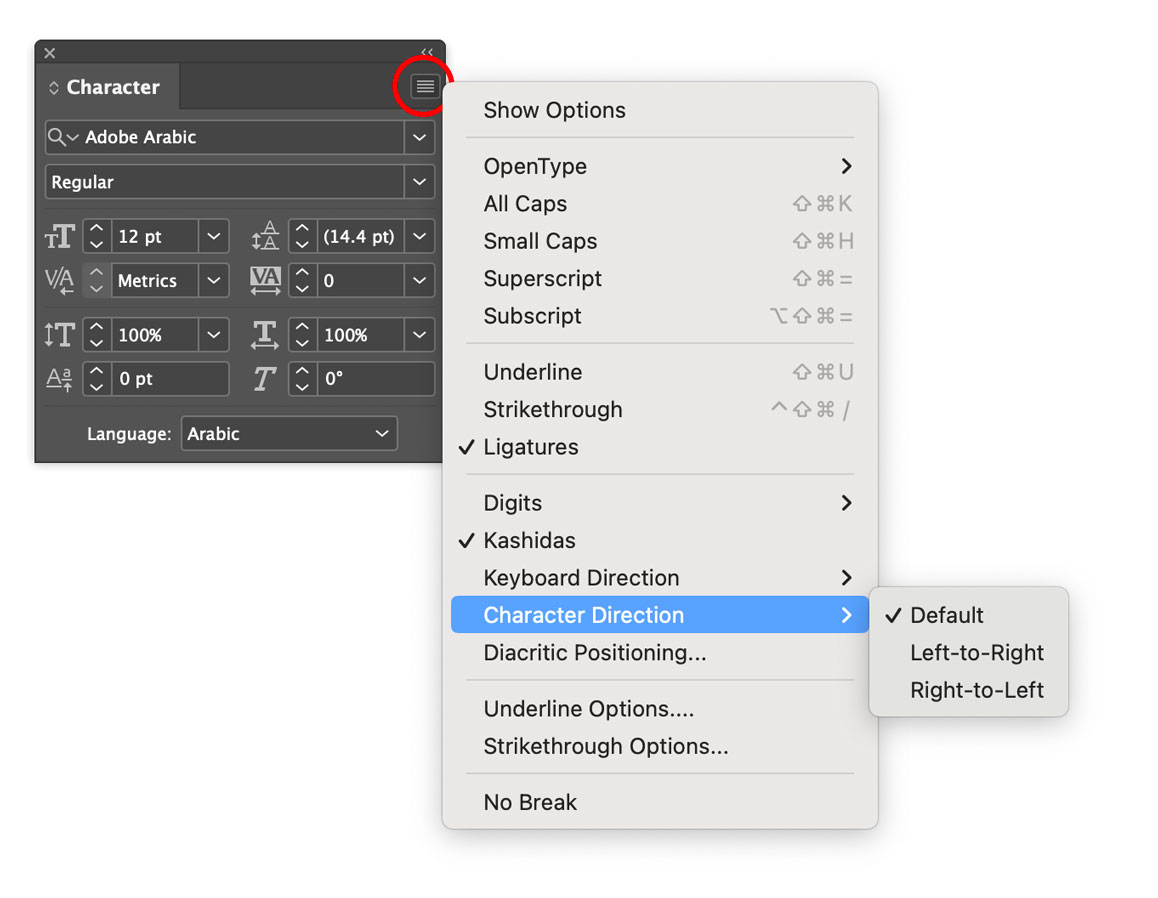1158x898 pixels.
Task: Click the leading adjustment icon
Action: click(x=264, y=236)
